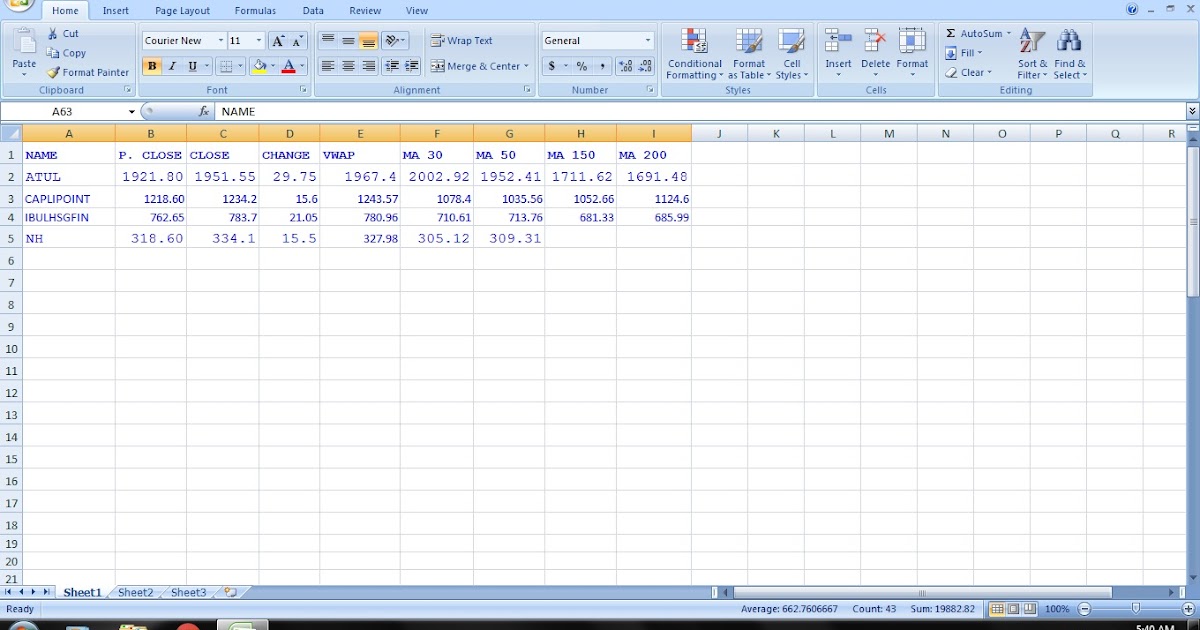Open font name dropdown Courier New
Screen dimensions: 1200x630
pos(221,41)
